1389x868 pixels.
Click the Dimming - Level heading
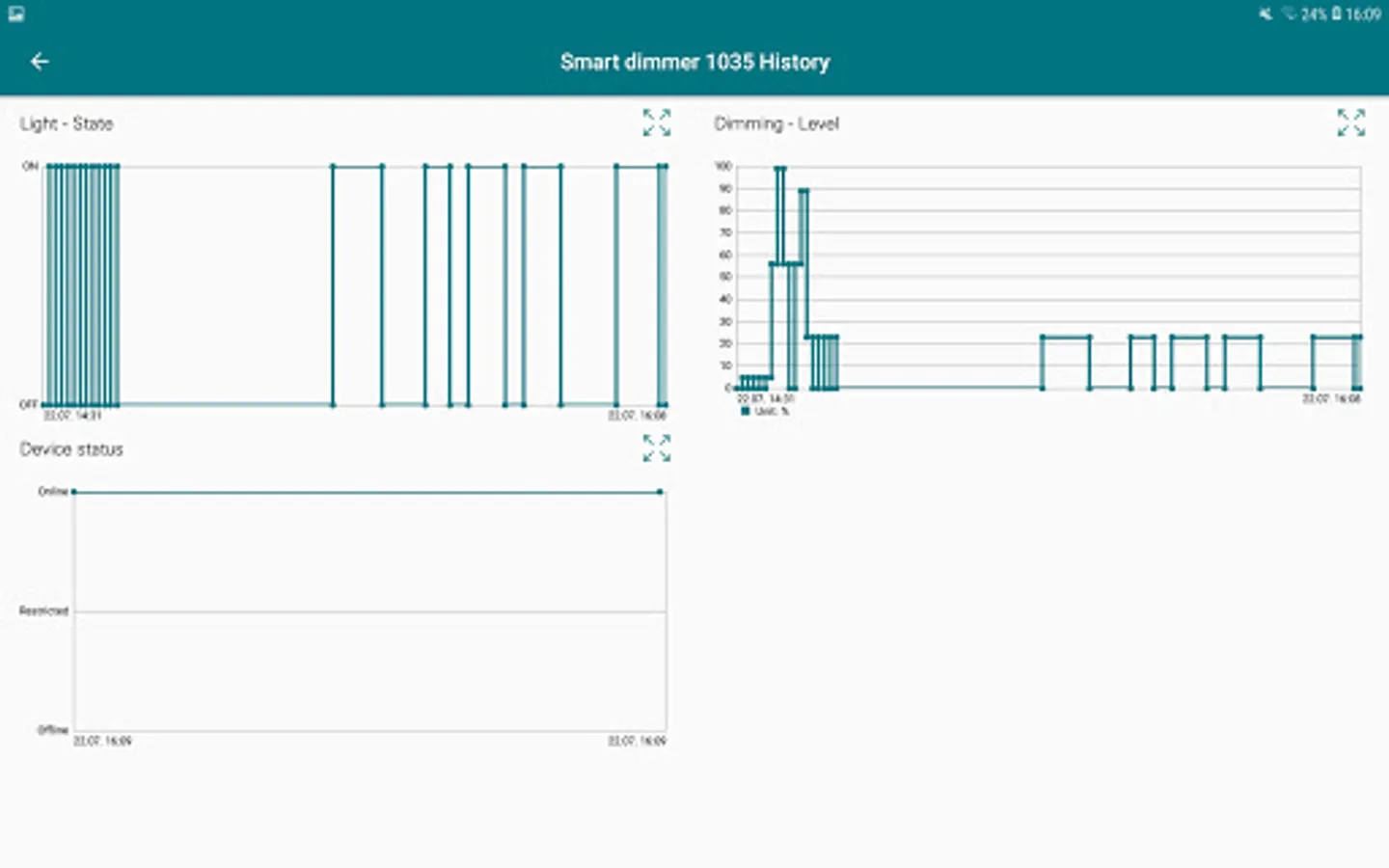[776, 123]
